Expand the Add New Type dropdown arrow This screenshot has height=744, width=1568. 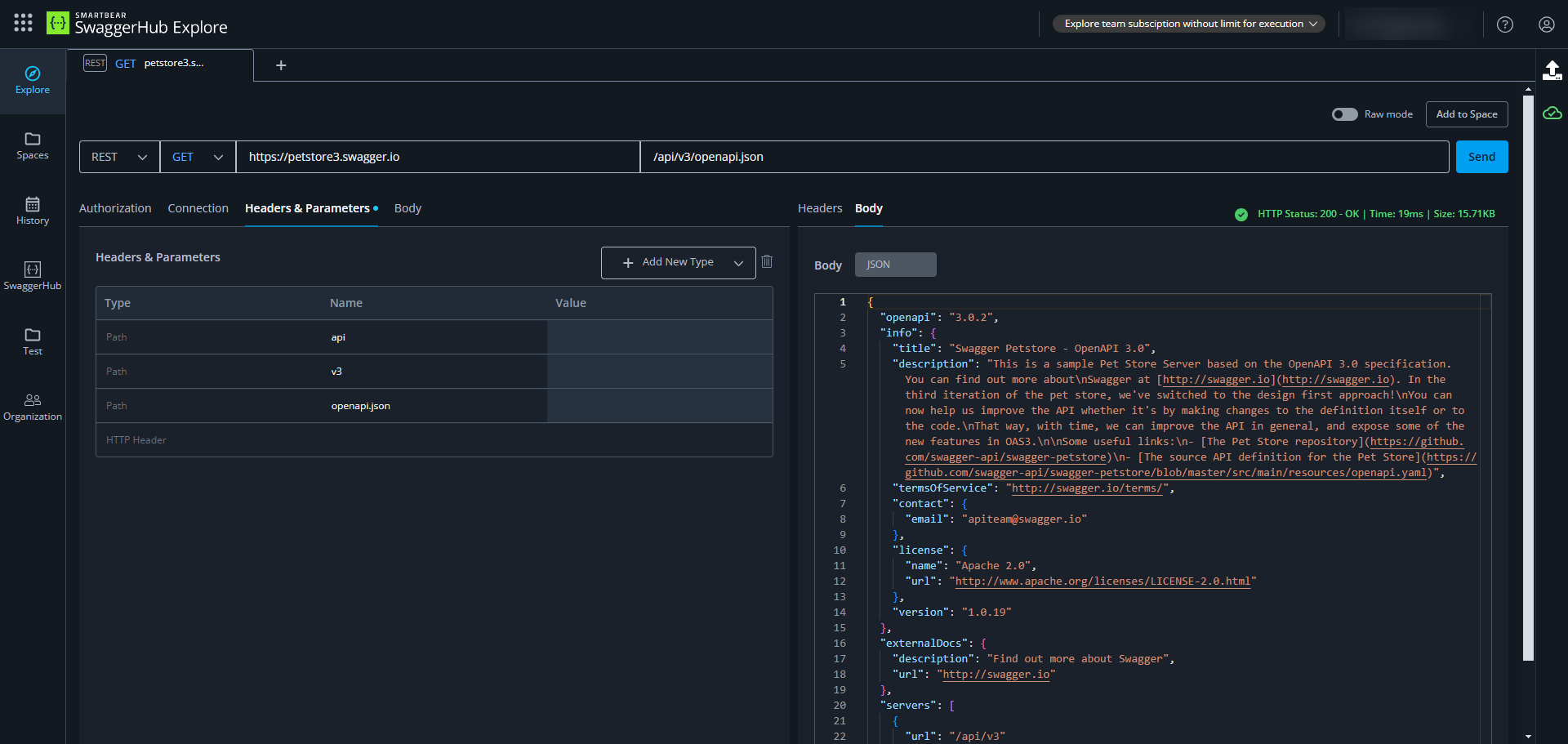[739, 262]
